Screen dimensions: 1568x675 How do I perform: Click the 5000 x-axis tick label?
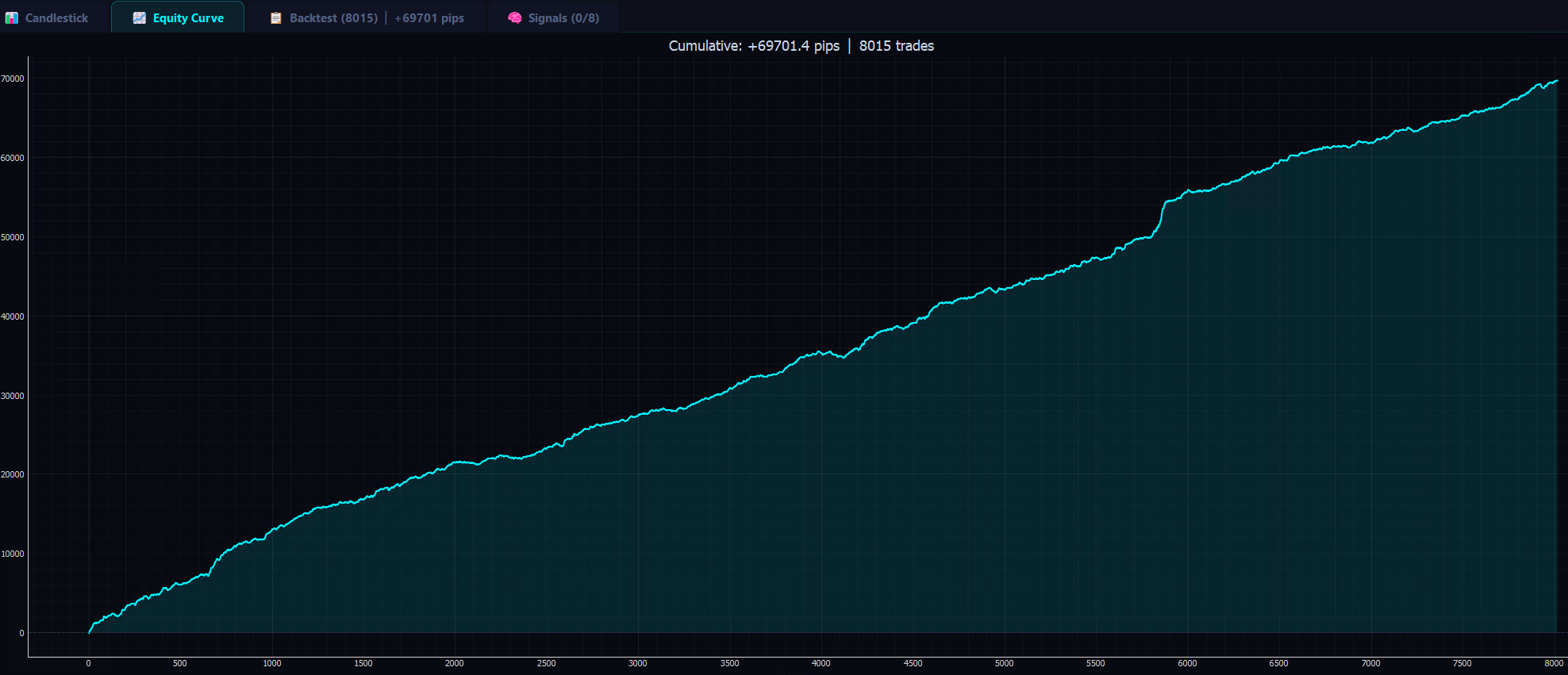1005,663
